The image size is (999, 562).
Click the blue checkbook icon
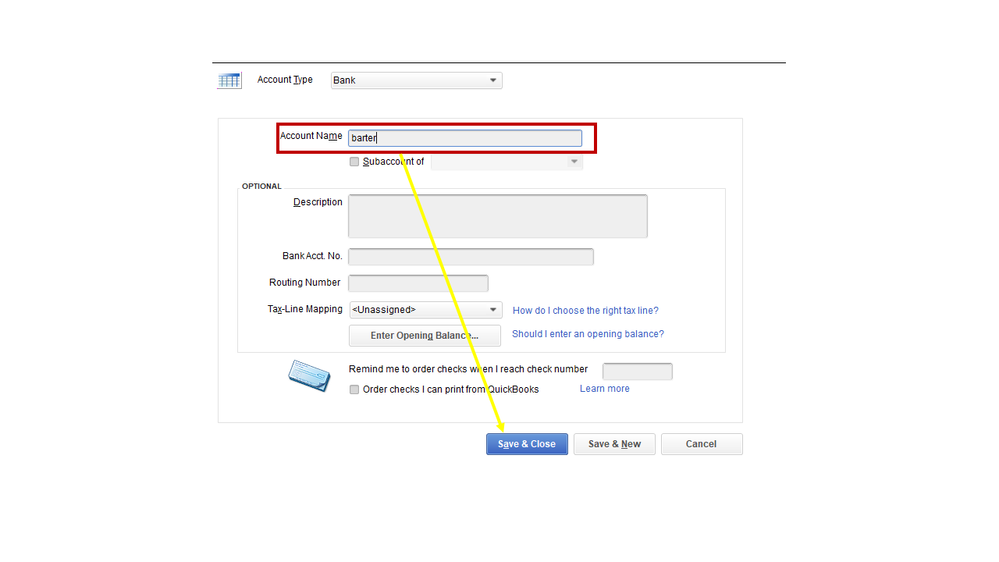pyautogui.click(x=310, y=375)
